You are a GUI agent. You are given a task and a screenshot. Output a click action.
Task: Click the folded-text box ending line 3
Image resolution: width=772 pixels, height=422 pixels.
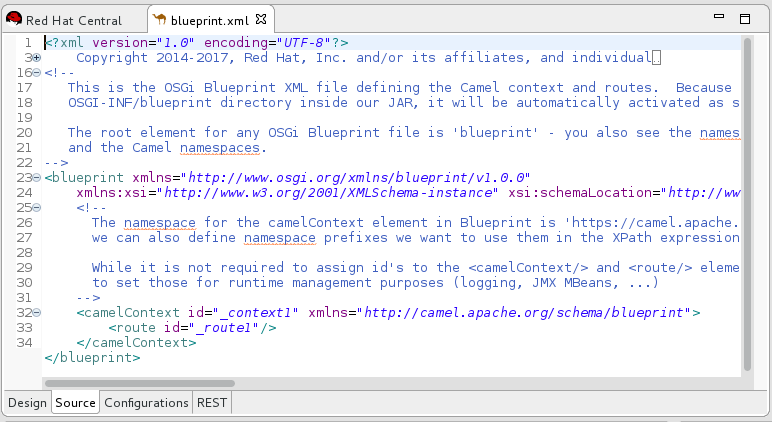coord(656,58)
